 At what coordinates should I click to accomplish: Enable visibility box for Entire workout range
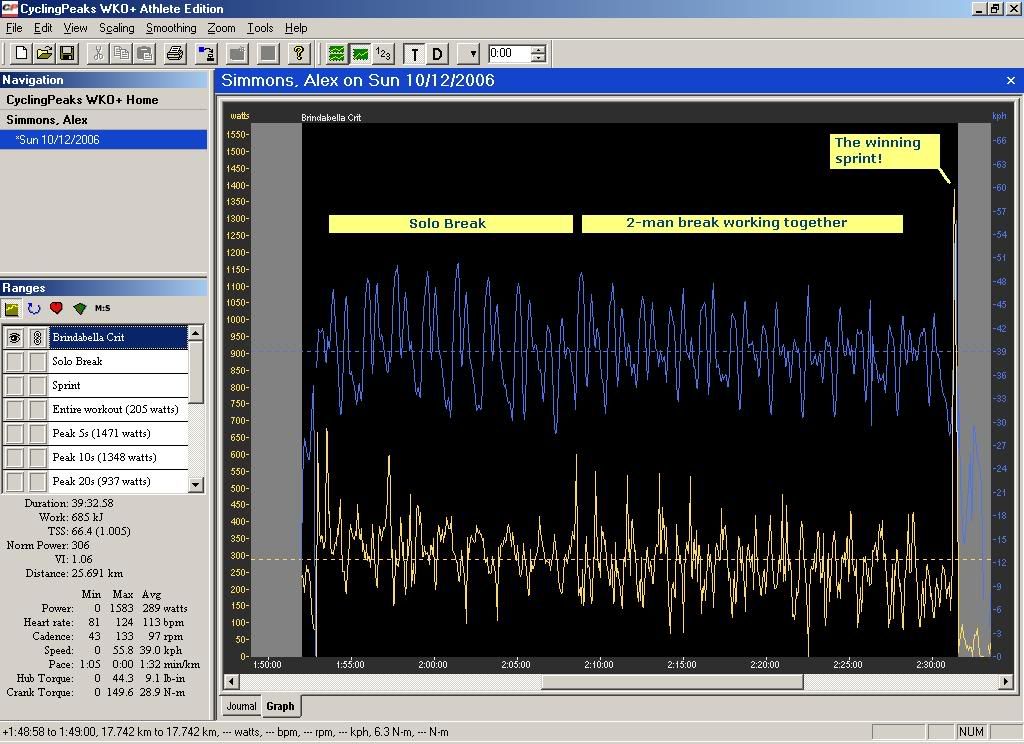coord(15,410)
